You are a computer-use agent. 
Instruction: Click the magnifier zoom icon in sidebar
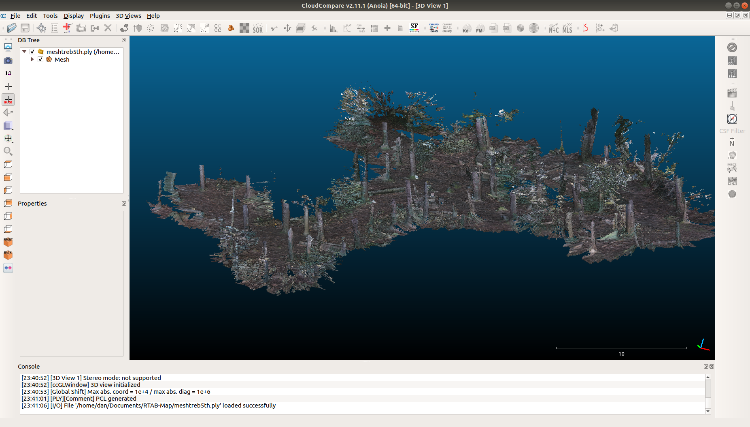pyautogui.click(x=8, y=151)
